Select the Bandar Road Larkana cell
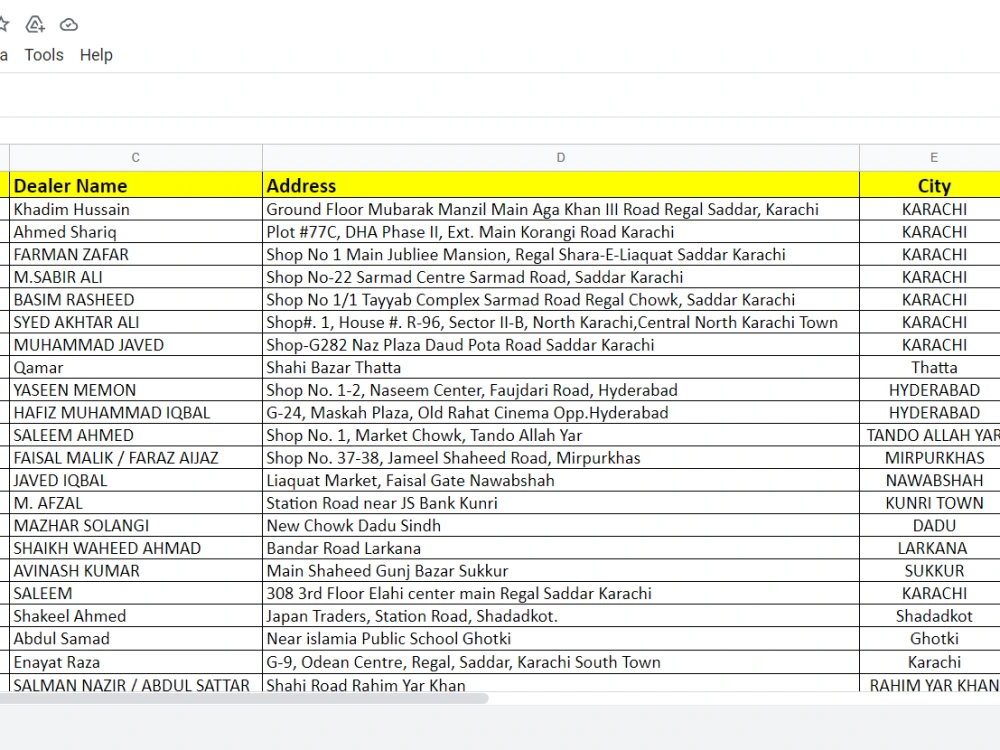The height and width of the screenshot is (750, 1000). (561, 548)
